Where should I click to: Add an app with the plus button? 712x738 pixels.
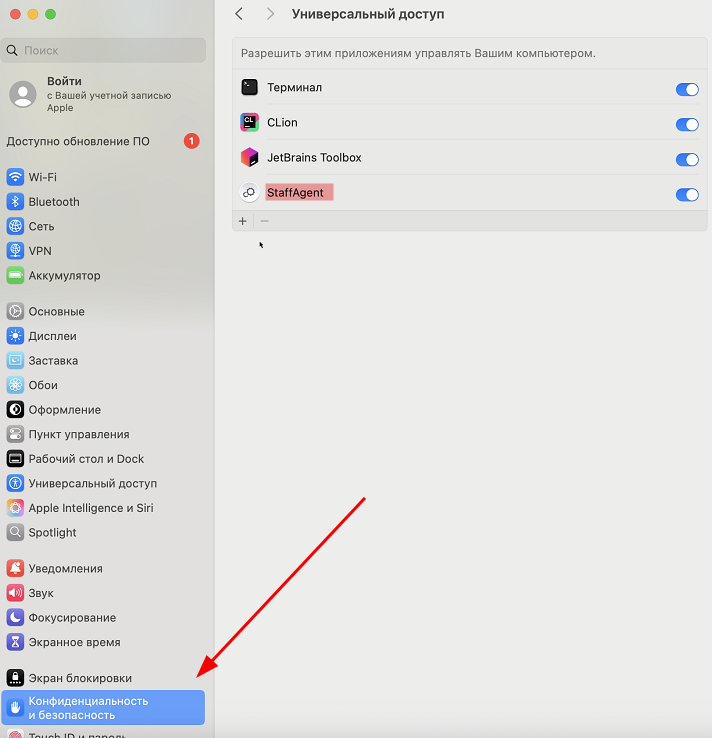(x=242, y=221)
